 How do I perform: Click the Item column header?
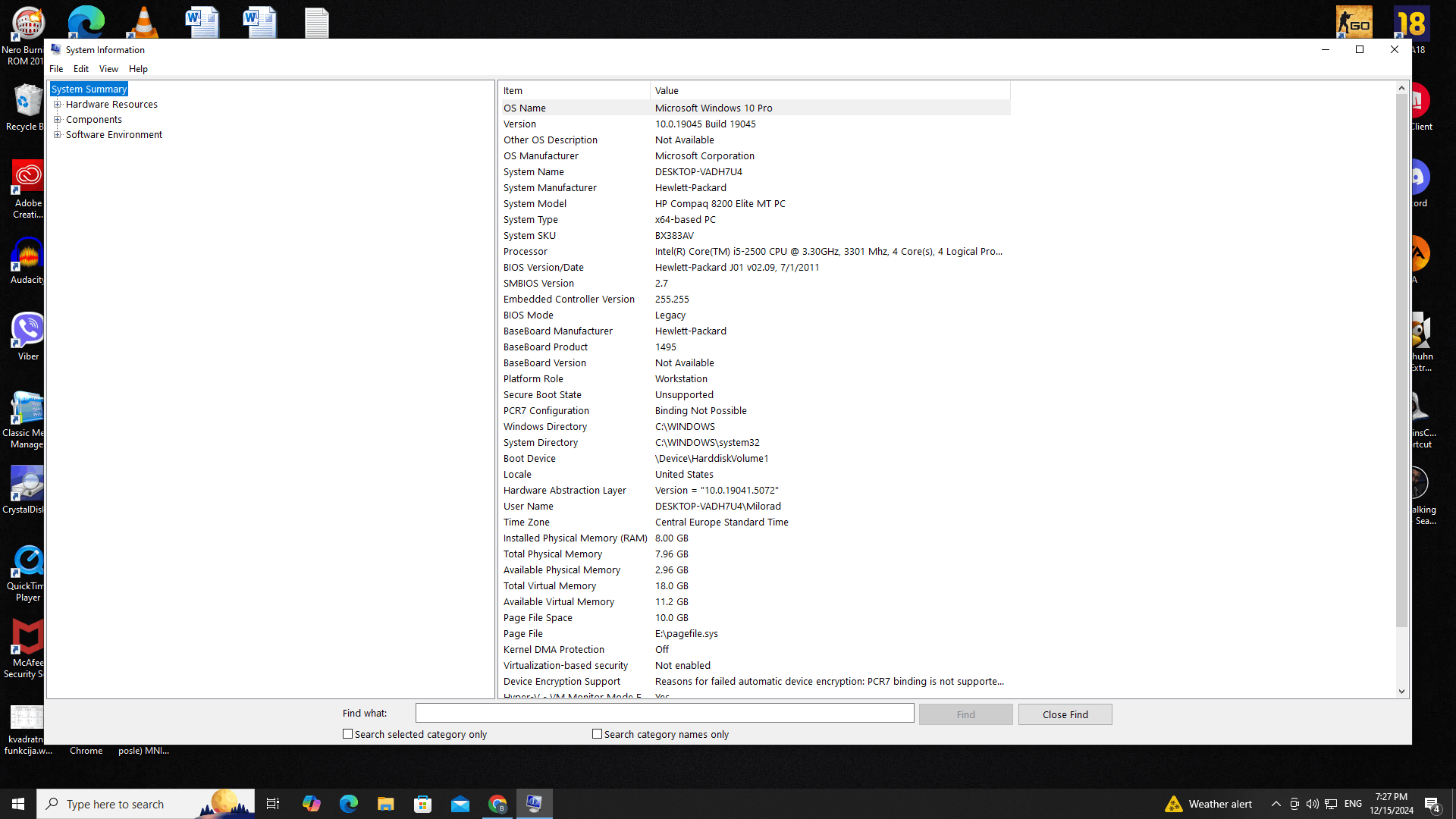pyautogui.click(x=575, y=91)
